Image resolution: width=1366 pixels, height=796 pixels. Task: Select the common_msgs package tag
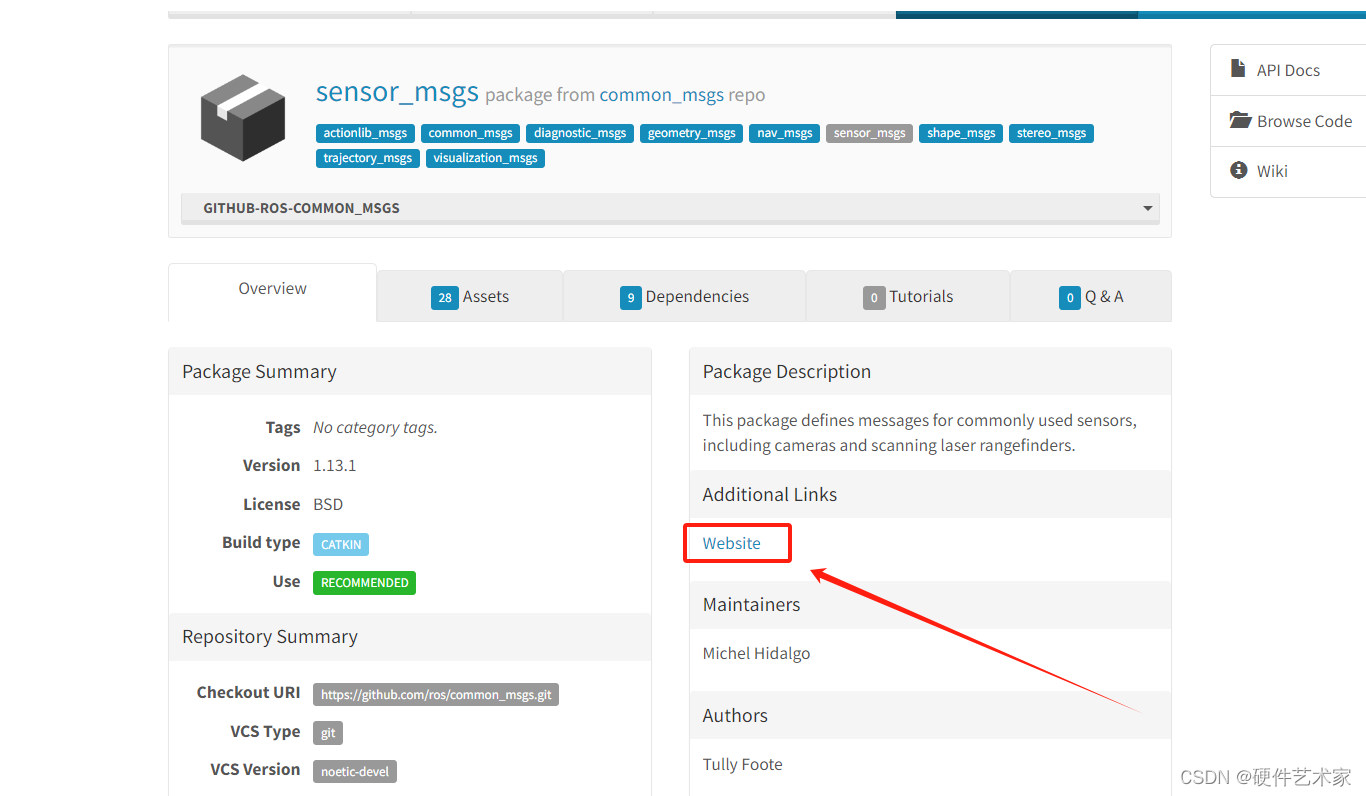tap(470, 133)
